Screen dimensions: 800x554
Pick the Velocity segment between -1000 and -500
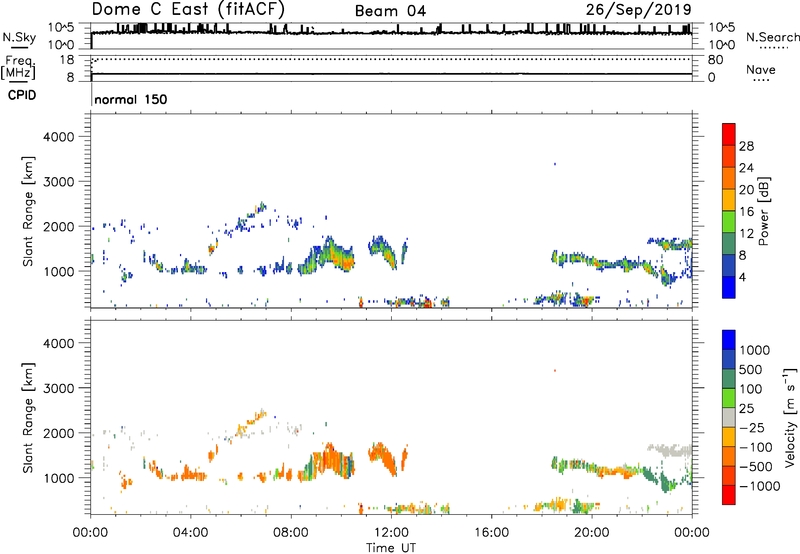[729, 476]
